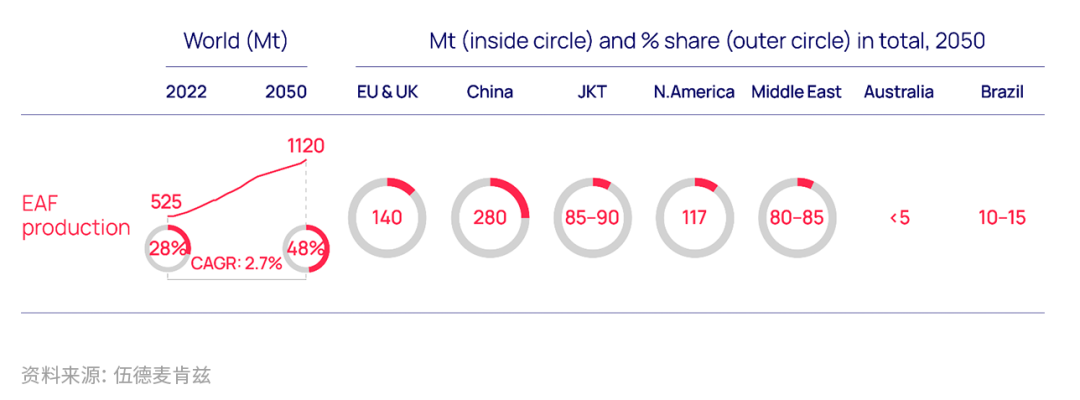
Task: Click Brazil's 10–15 value
Action: pyautogui.click(x=1002, y=218)
